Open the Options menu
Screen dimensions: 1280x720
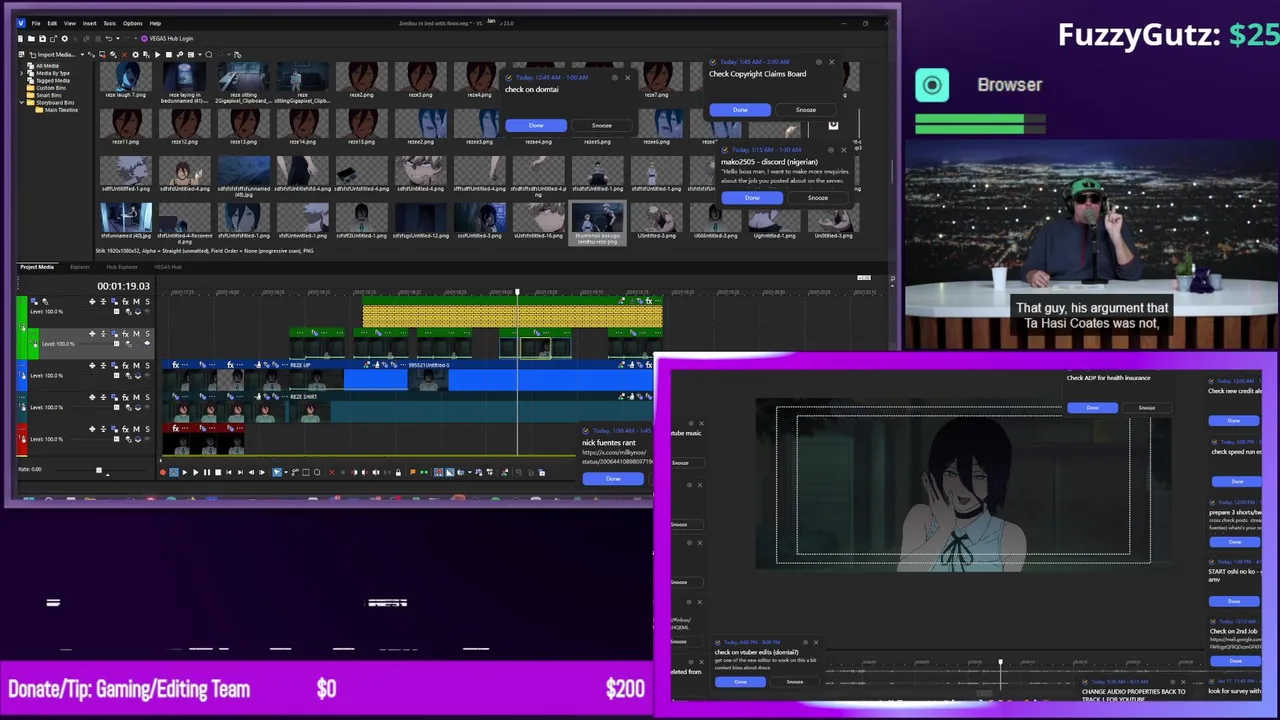[x=132, y=23]
